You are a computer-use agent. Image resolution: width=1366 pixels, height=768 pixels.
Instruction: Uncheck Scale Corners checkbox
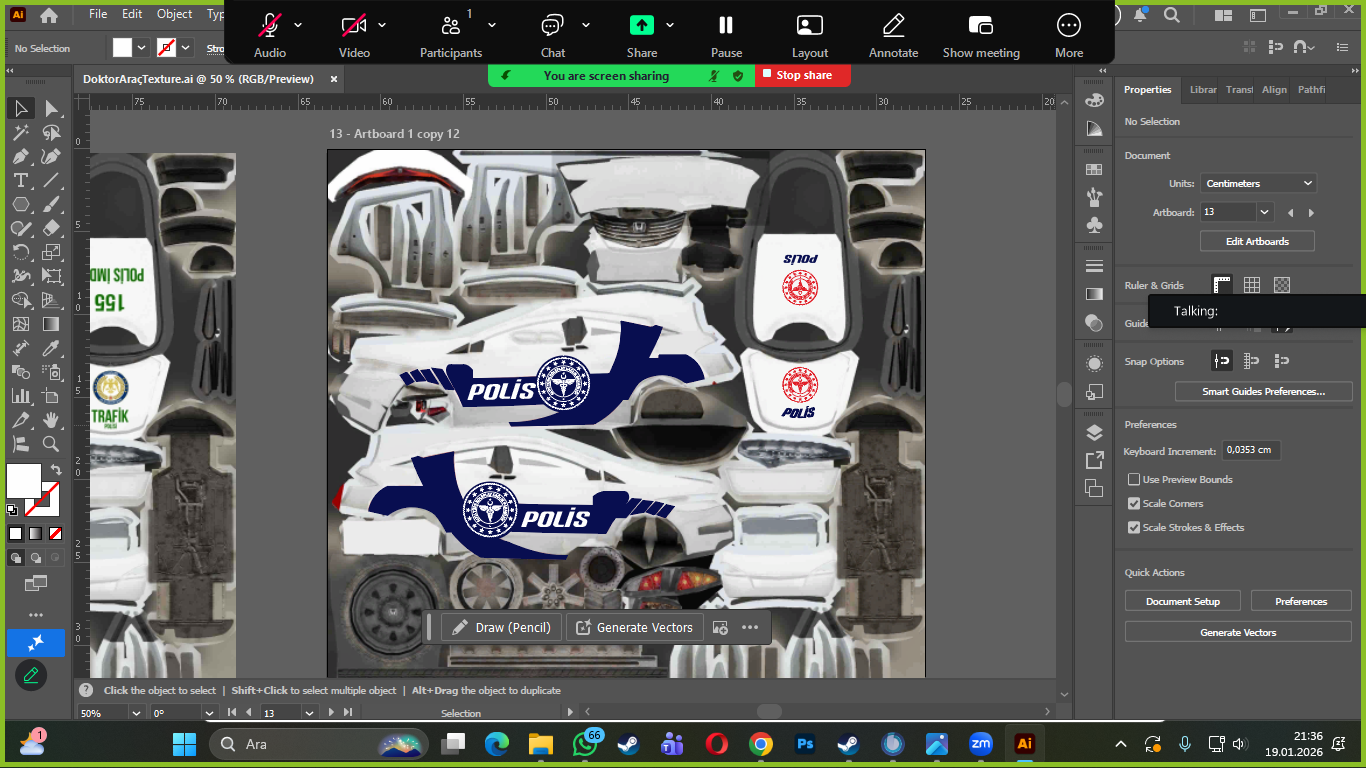point(1134,503)
